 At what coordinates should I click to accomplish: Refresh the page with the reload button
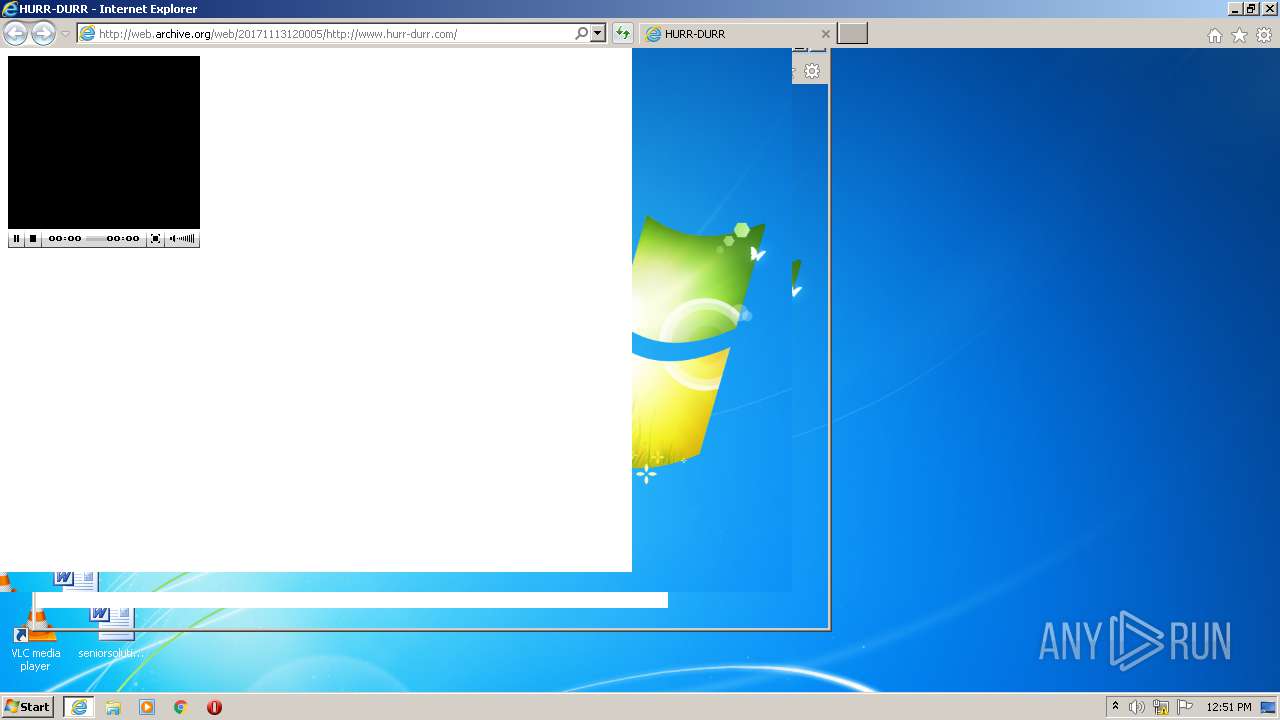point(623,33)
